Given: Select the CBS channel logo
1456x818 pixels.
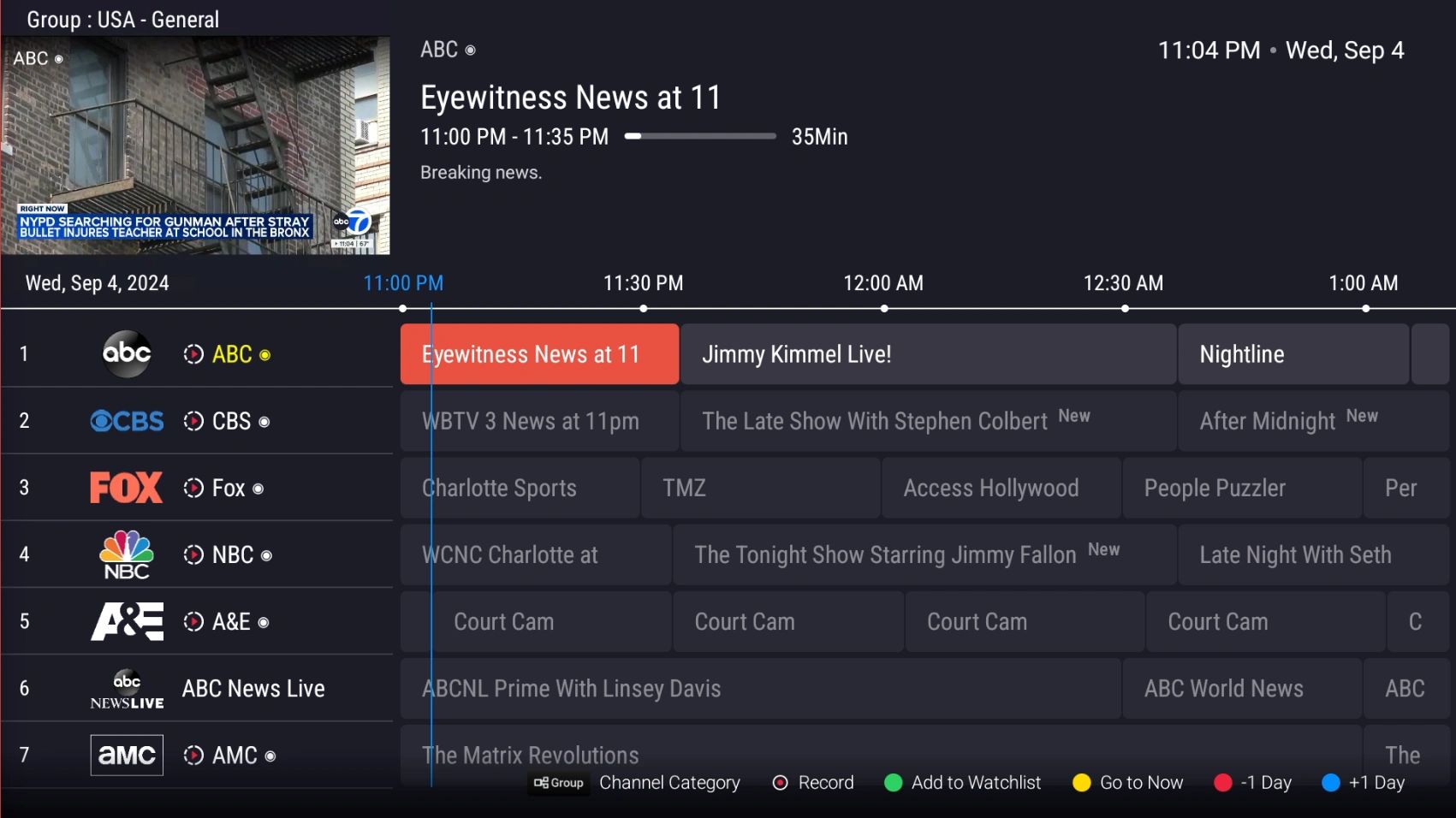Looking at the screenshot, I should tap(127, 421).
